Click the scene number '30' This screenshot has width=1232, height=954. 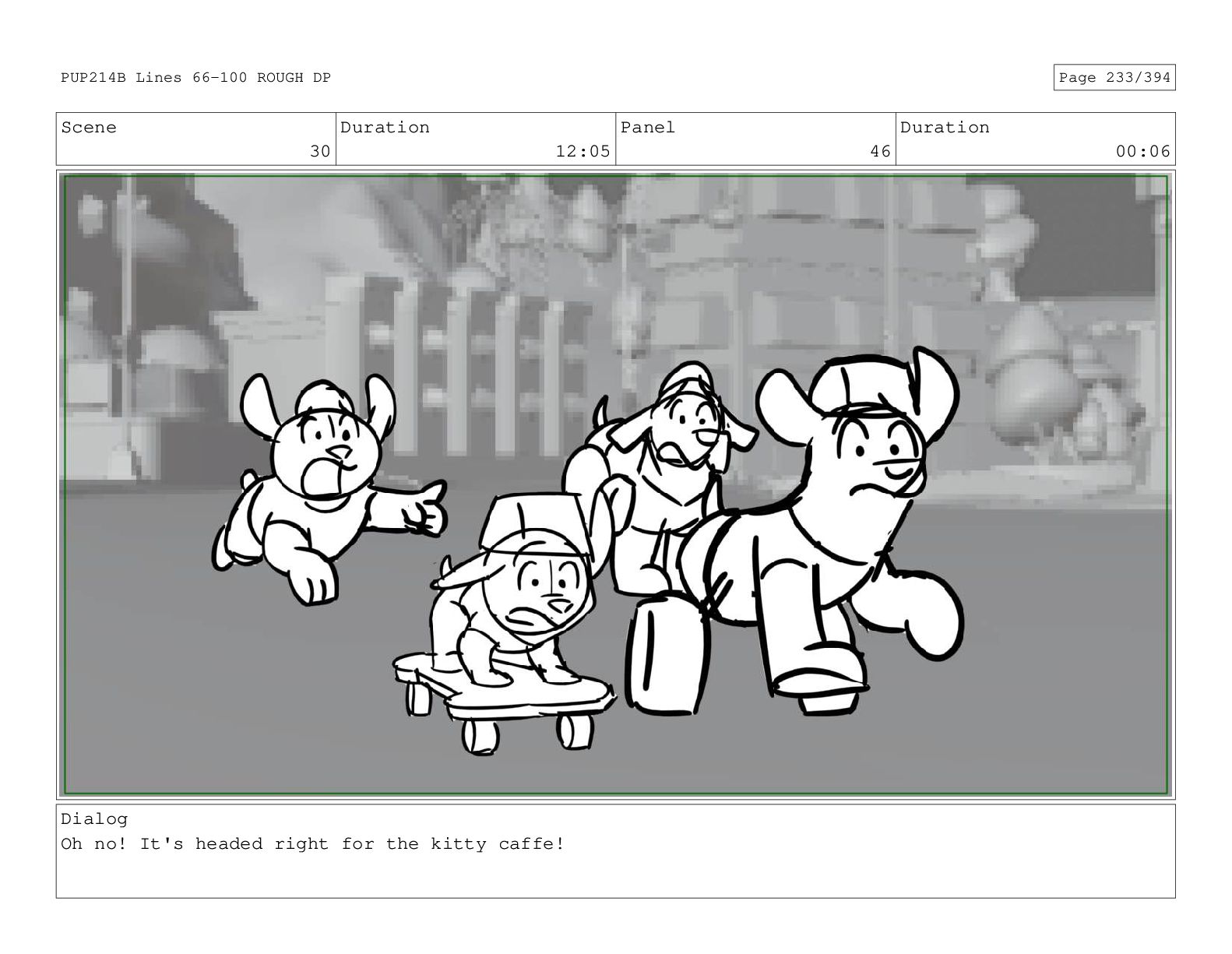click(320, 151)
